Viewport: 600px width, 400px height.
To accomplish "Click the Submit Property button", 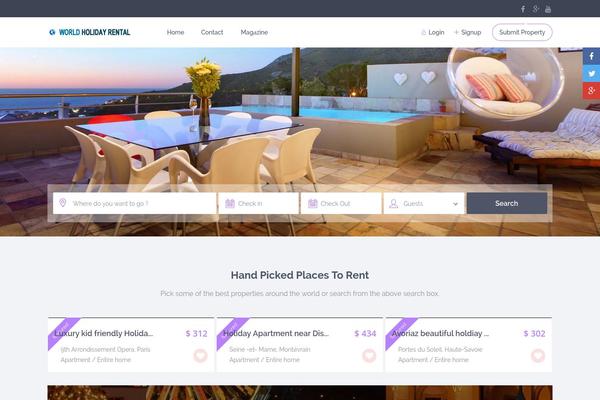I will [x=522, y=32].
